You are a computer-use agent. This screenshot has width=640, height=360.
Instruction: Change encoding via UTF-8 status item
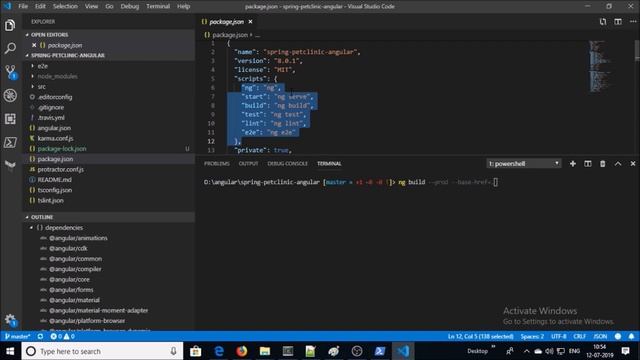[558, 336]
